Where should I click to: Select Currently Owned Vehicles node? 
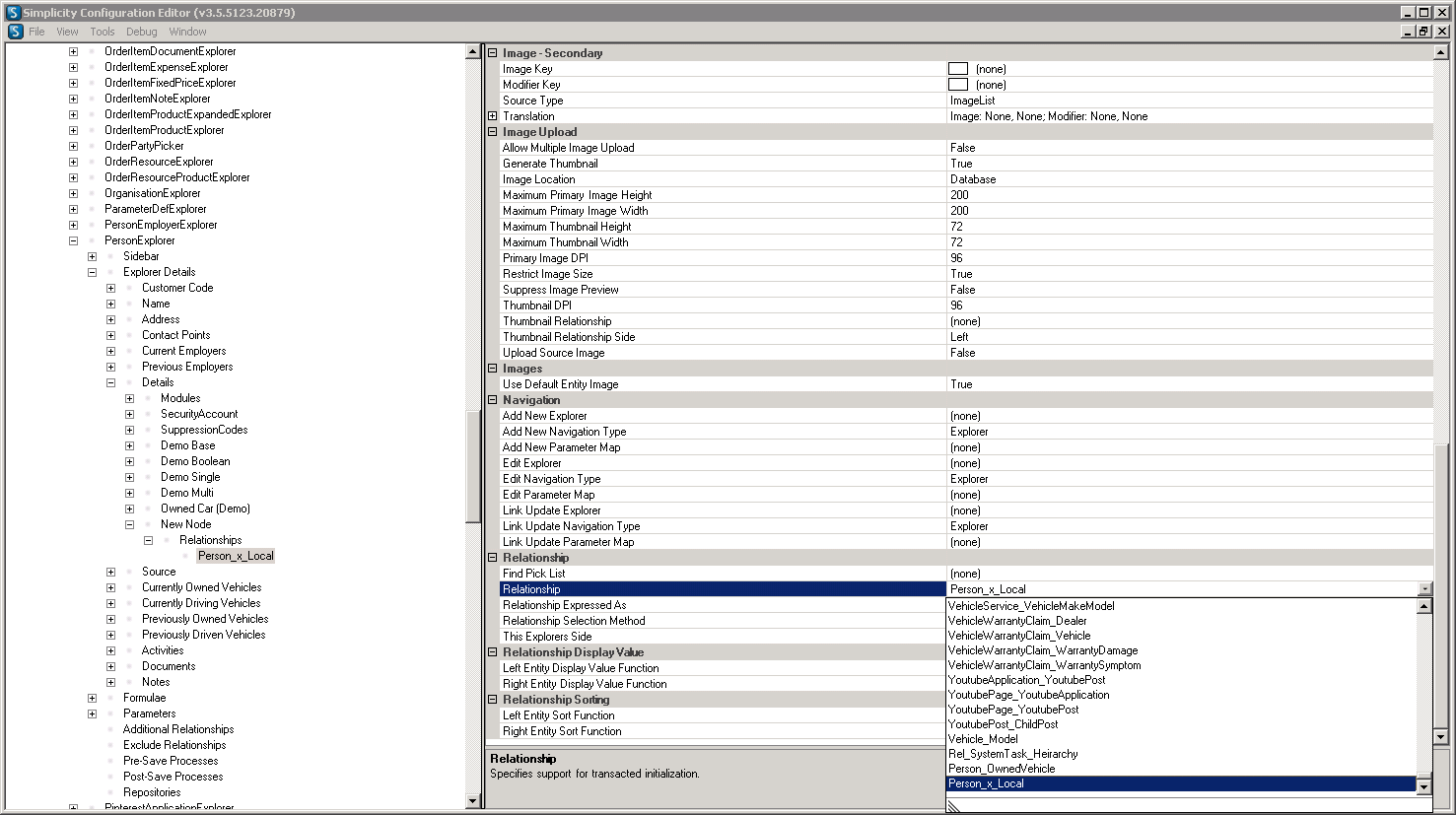click(201, 587)
